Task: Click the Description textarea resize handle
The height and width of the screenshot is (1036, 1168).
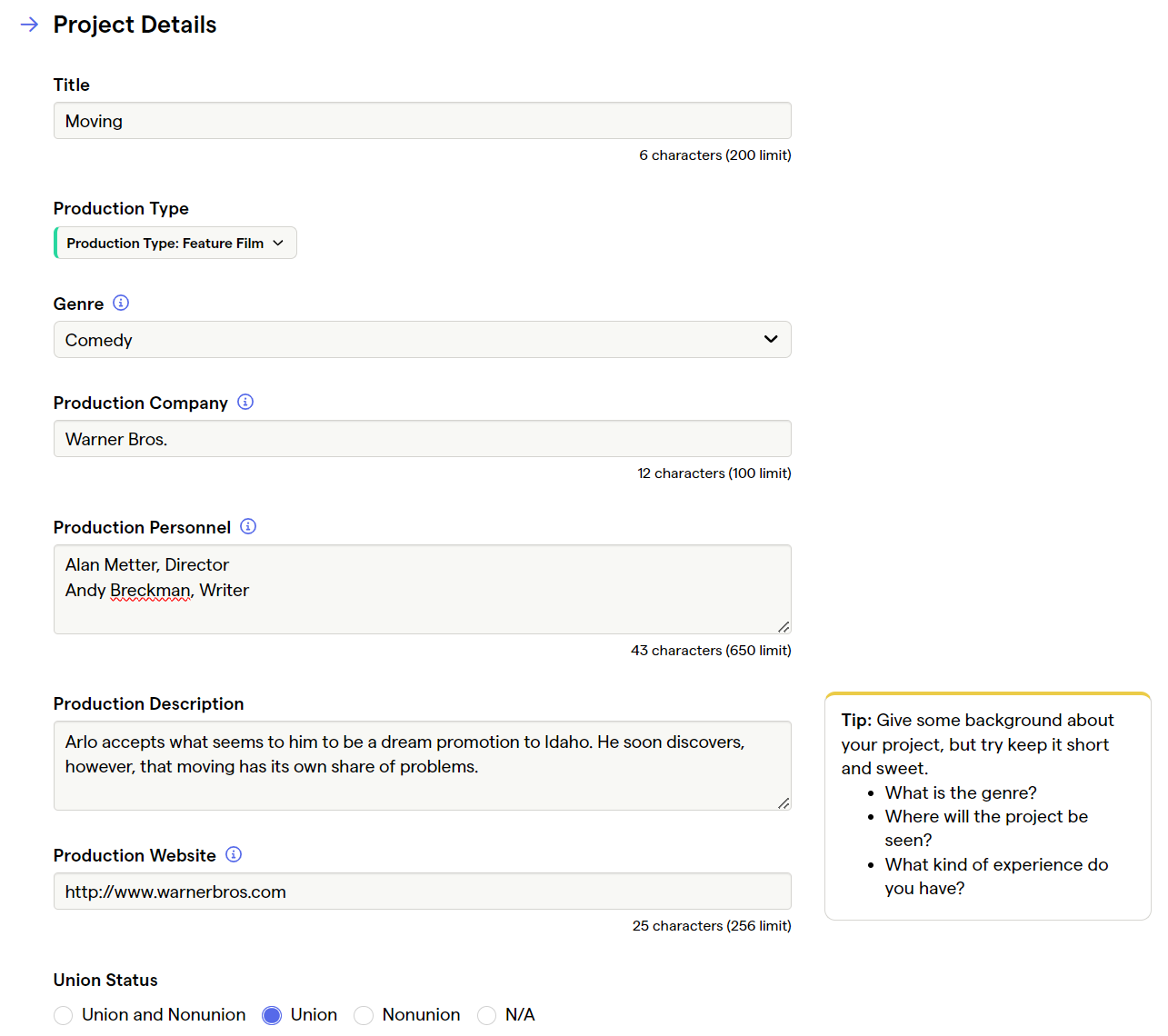Action: coord(784,802)
